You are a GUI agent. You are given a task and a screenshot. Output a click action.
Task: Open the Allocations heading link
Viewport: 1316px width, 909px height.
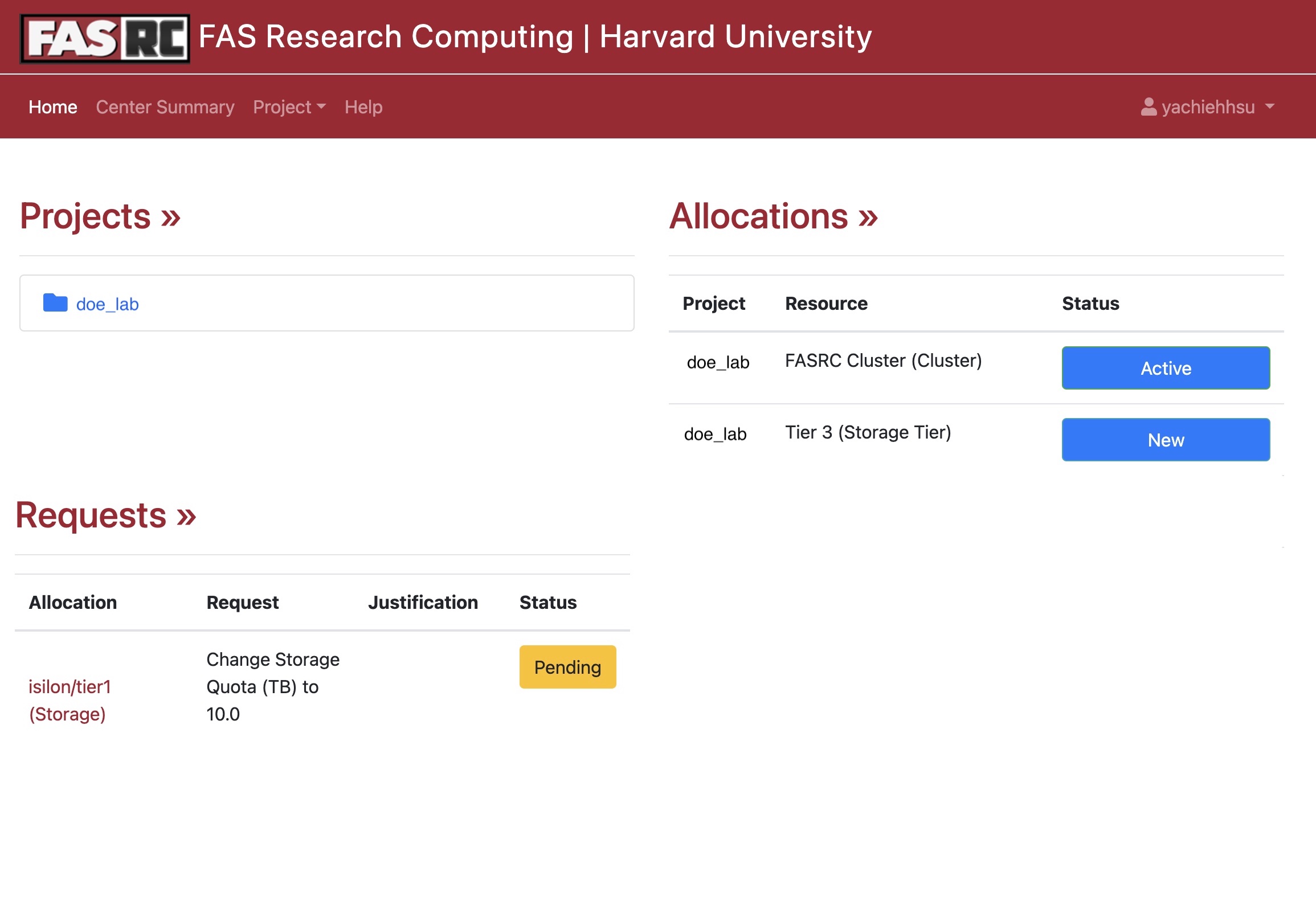click(x=773, y=216)
